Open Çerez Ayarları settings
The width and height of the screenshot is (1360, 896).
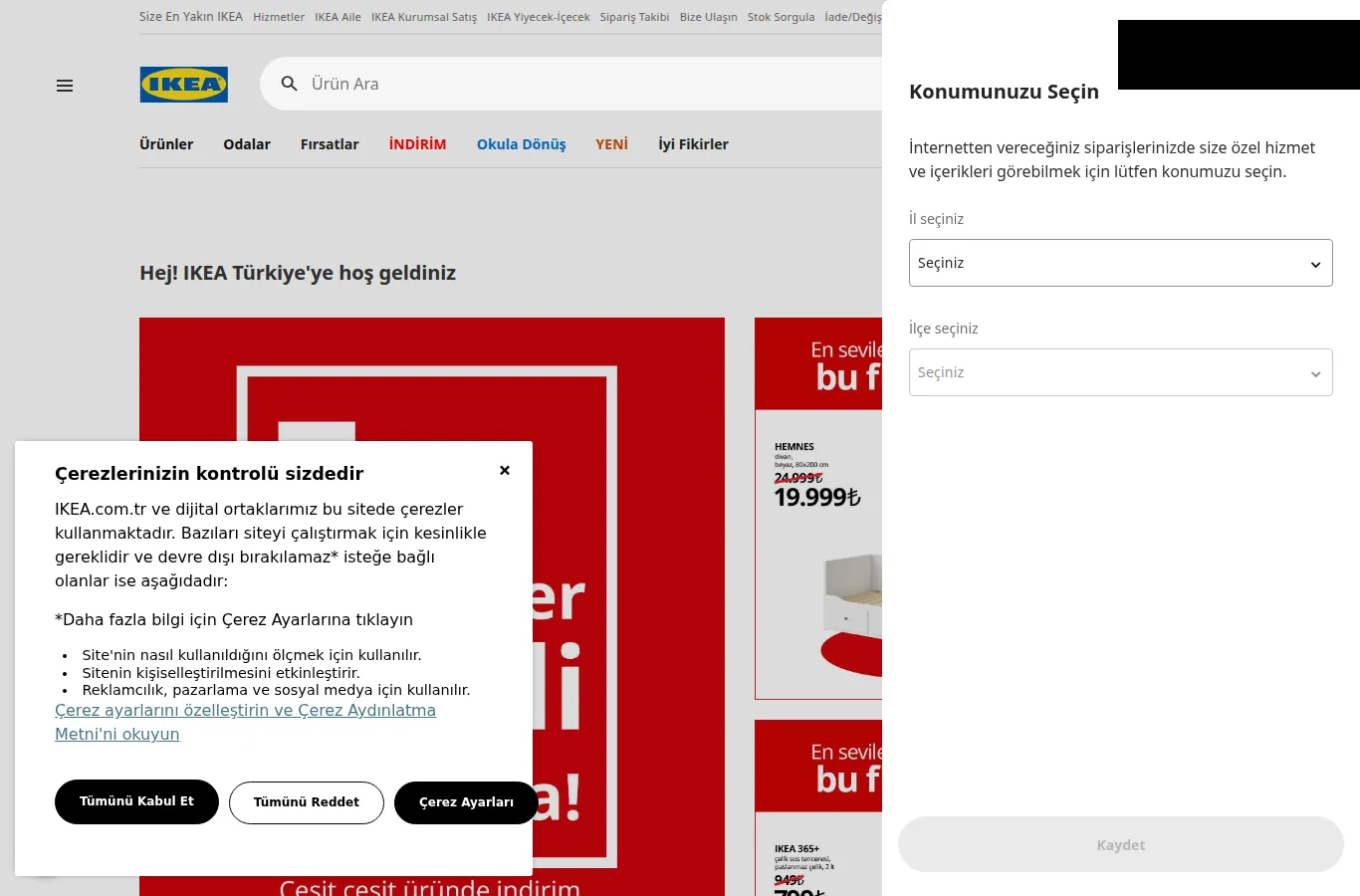click(466, 802)
